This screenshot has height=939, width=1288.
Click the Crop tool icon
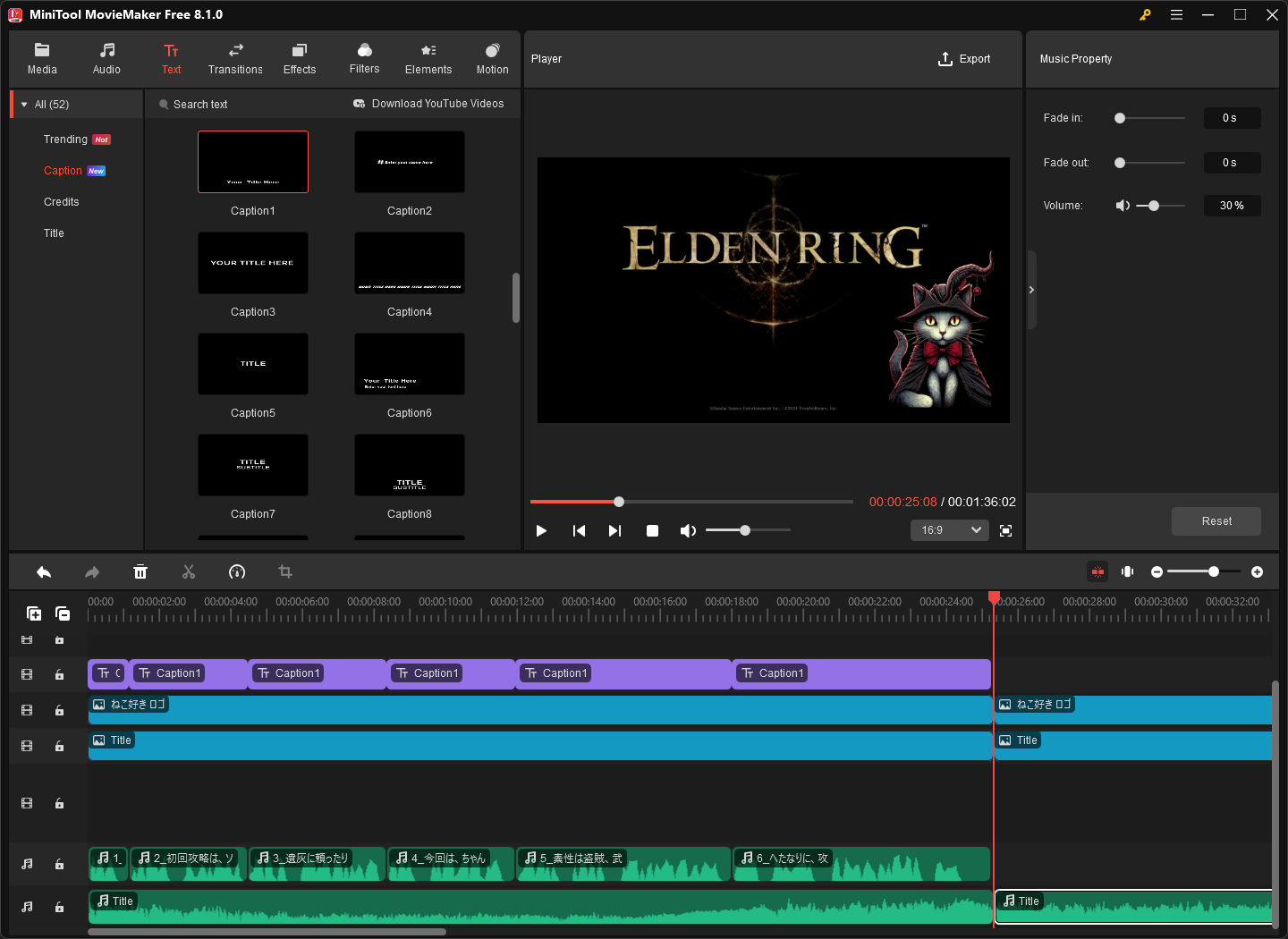point(285,572)
